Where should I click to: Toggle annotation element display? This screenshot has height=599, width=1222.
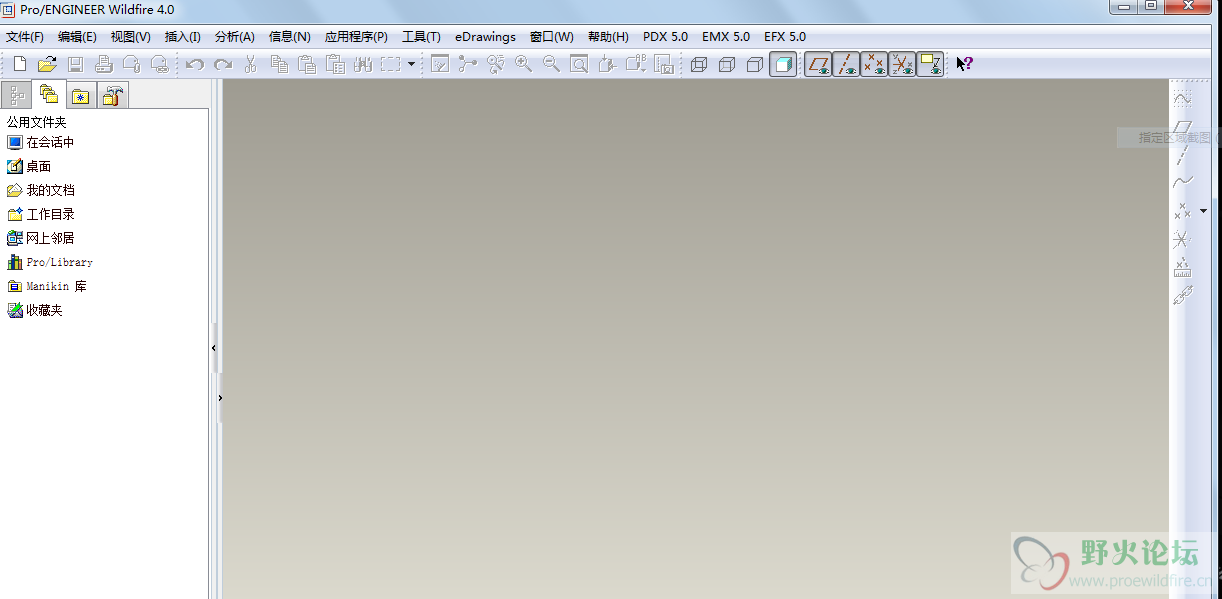click(930, 64)
